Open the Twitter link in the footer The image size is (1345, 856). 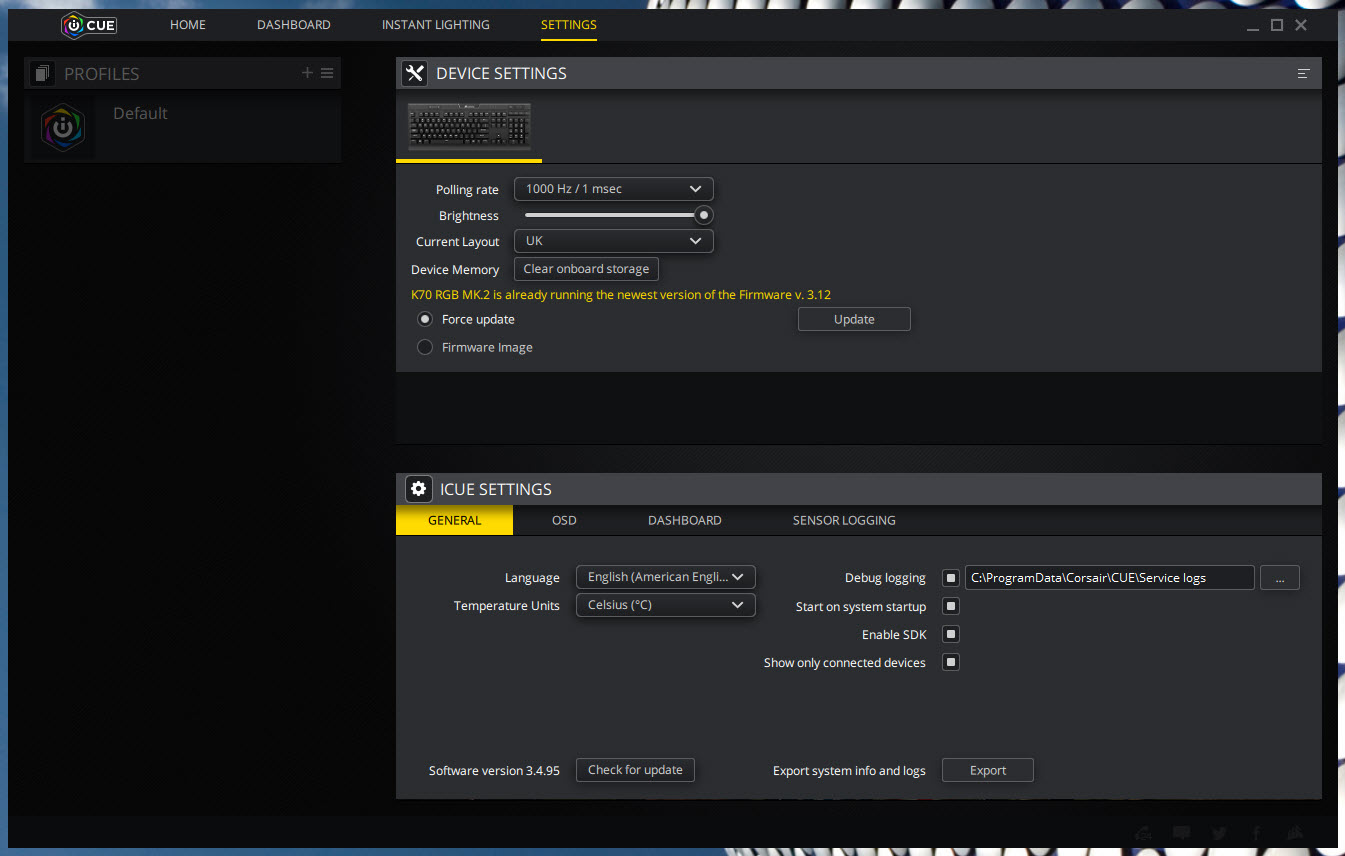click(x=1219, y=833)
